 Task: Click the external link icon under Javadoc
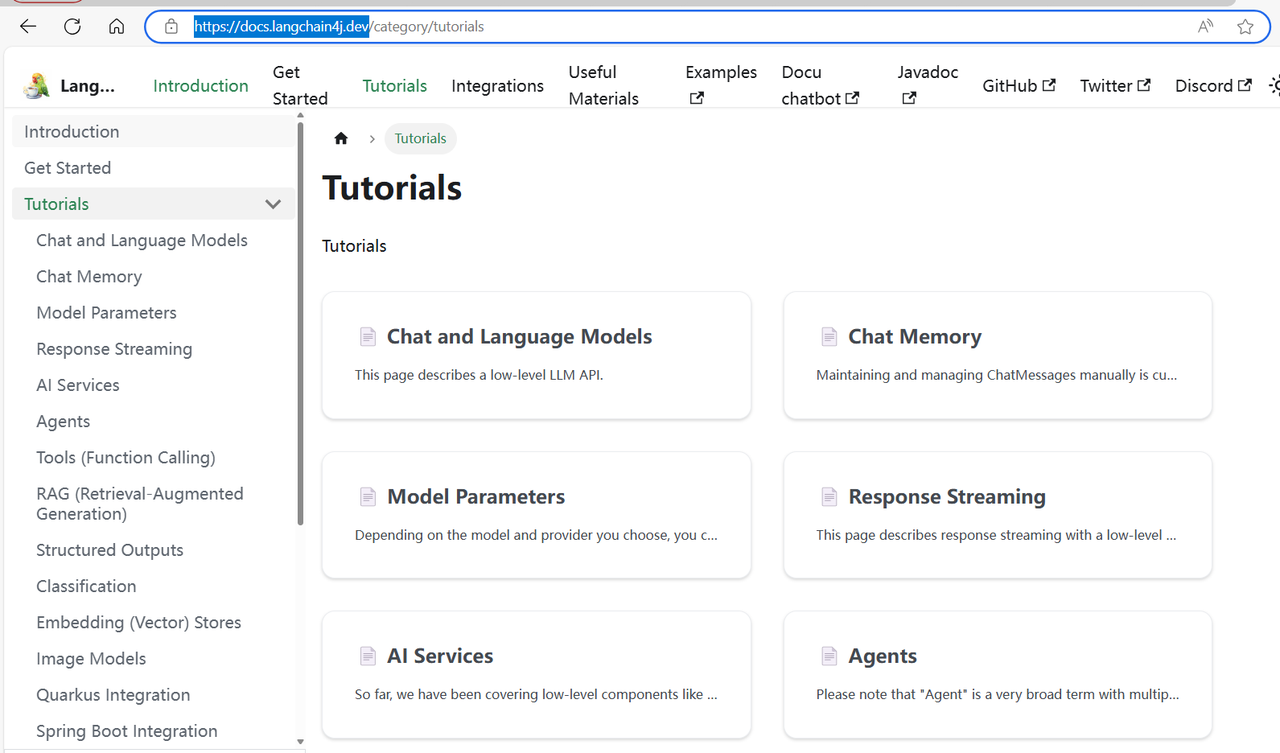(x=909, y=98)
